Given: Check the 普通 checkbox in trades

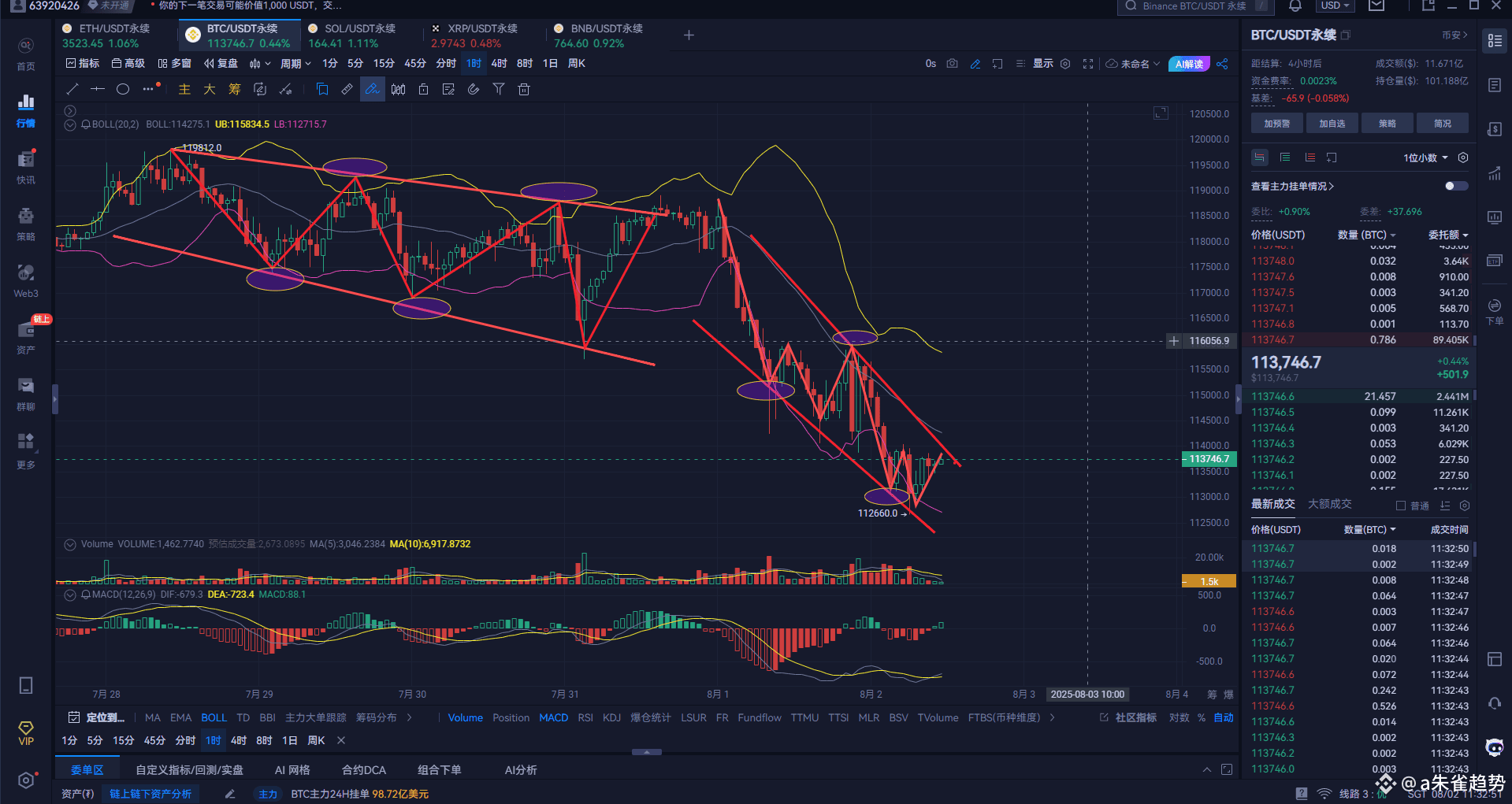Looking at the screenshot, I should coord(1400,506).
